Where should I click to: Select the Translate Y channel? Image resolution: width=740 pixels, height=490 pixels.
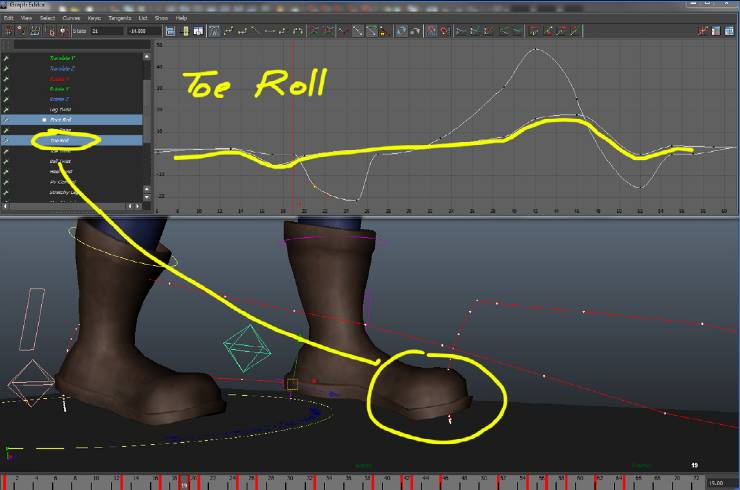(x=62, y=58)
